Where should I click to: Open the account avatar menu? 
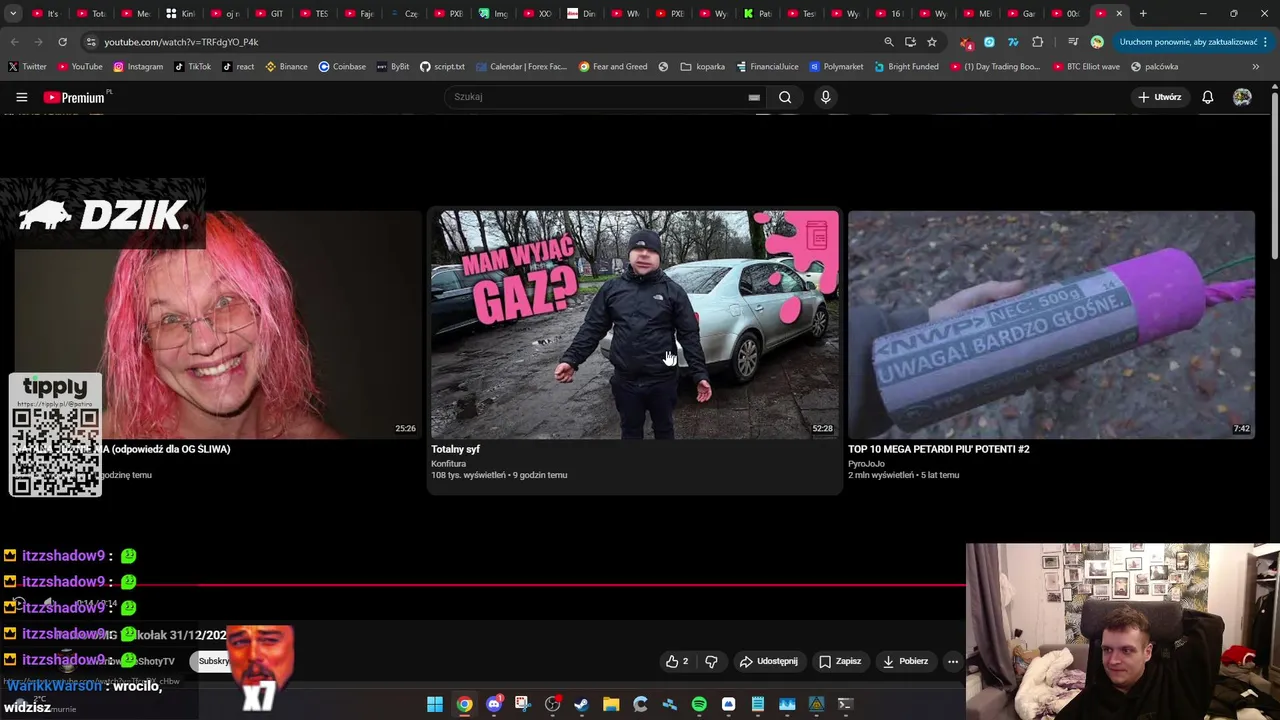click(1242, 97)
